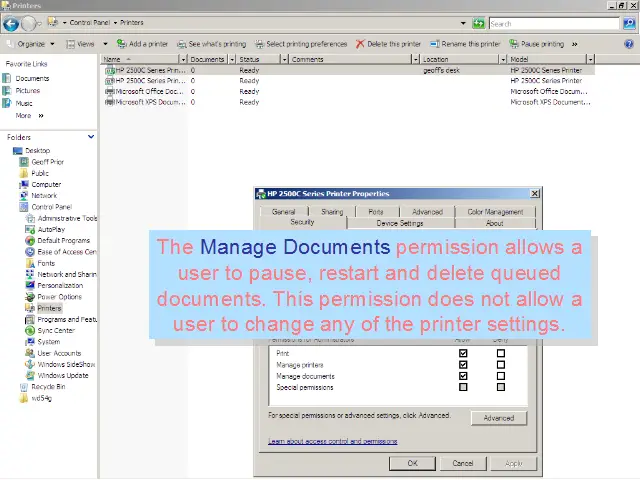Image resolution: width=640 pixels, height=480 pixels.
Task: Toggle Allow for Special permissions
Action: (463, 387)
